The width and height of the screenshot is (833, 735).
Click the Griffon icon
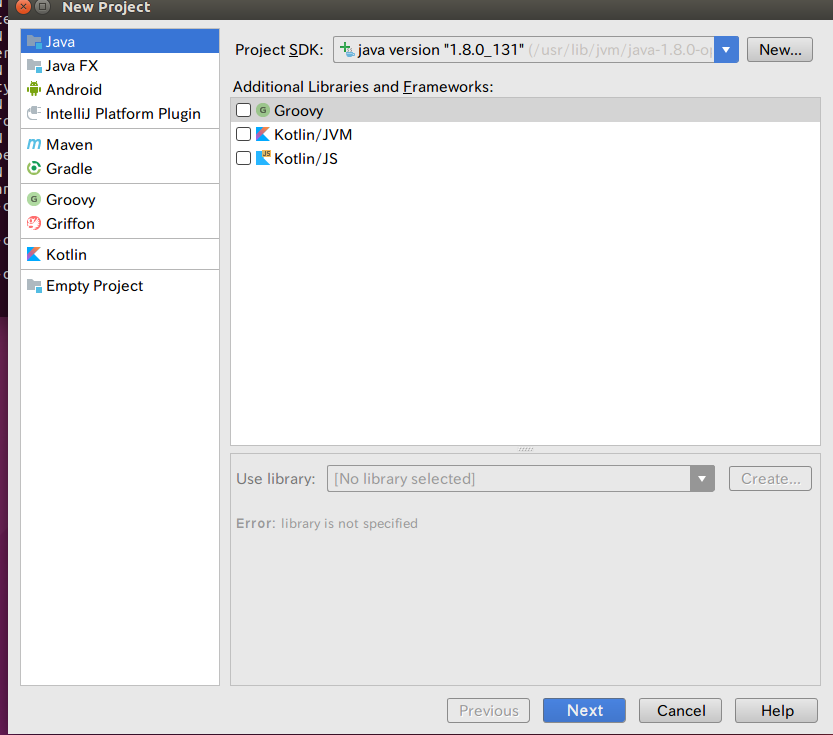pos(34,223)
